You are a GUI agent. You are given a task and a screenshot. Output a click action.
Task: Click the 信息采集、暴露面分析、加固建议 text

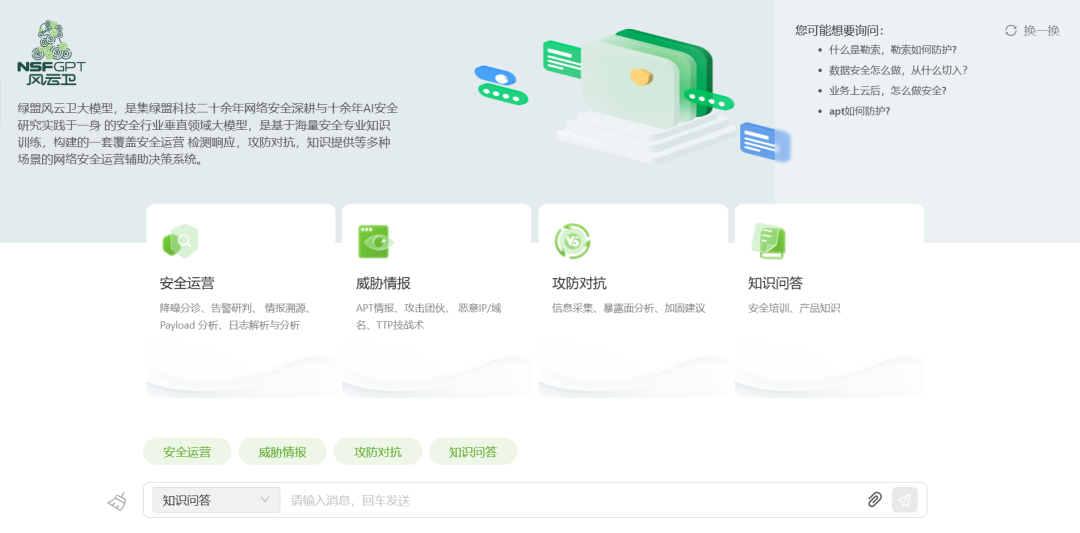pyautogui.click(x=629, y=309)
